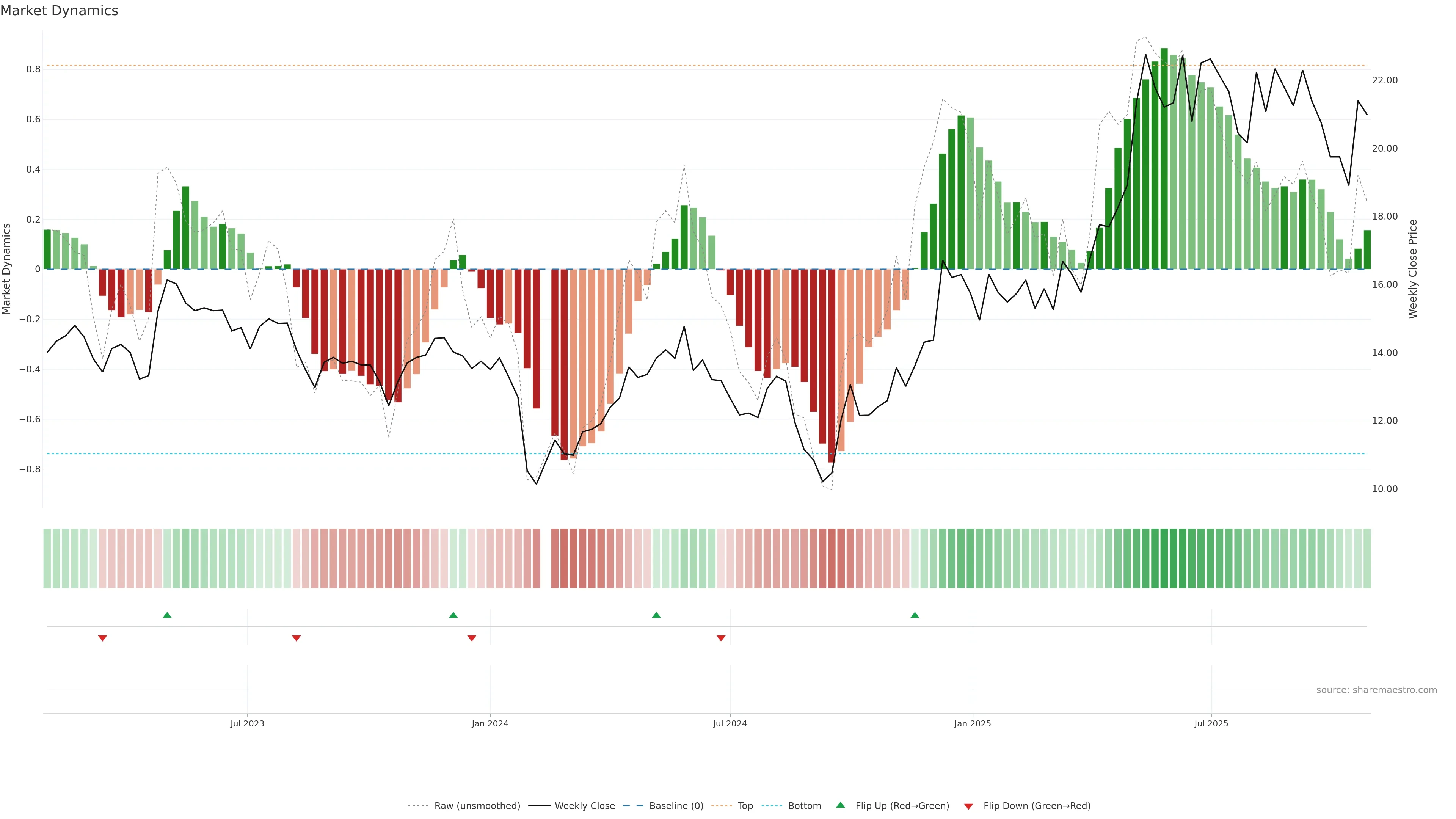This screenshot has height=819, width=1456.
Task: Click the Jan 2025 x-axis label
Action: tap(972, 723)
